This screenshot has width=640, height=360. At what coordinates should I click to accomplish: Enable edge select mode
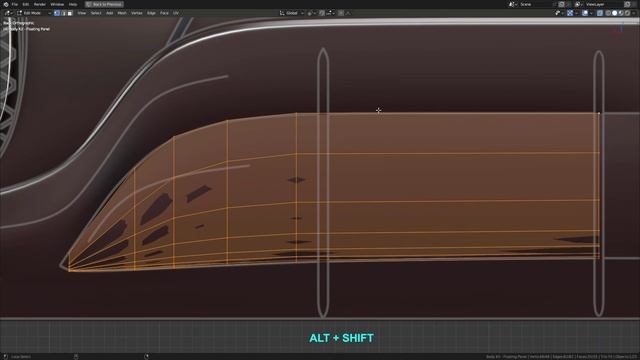tap(63, 13)
